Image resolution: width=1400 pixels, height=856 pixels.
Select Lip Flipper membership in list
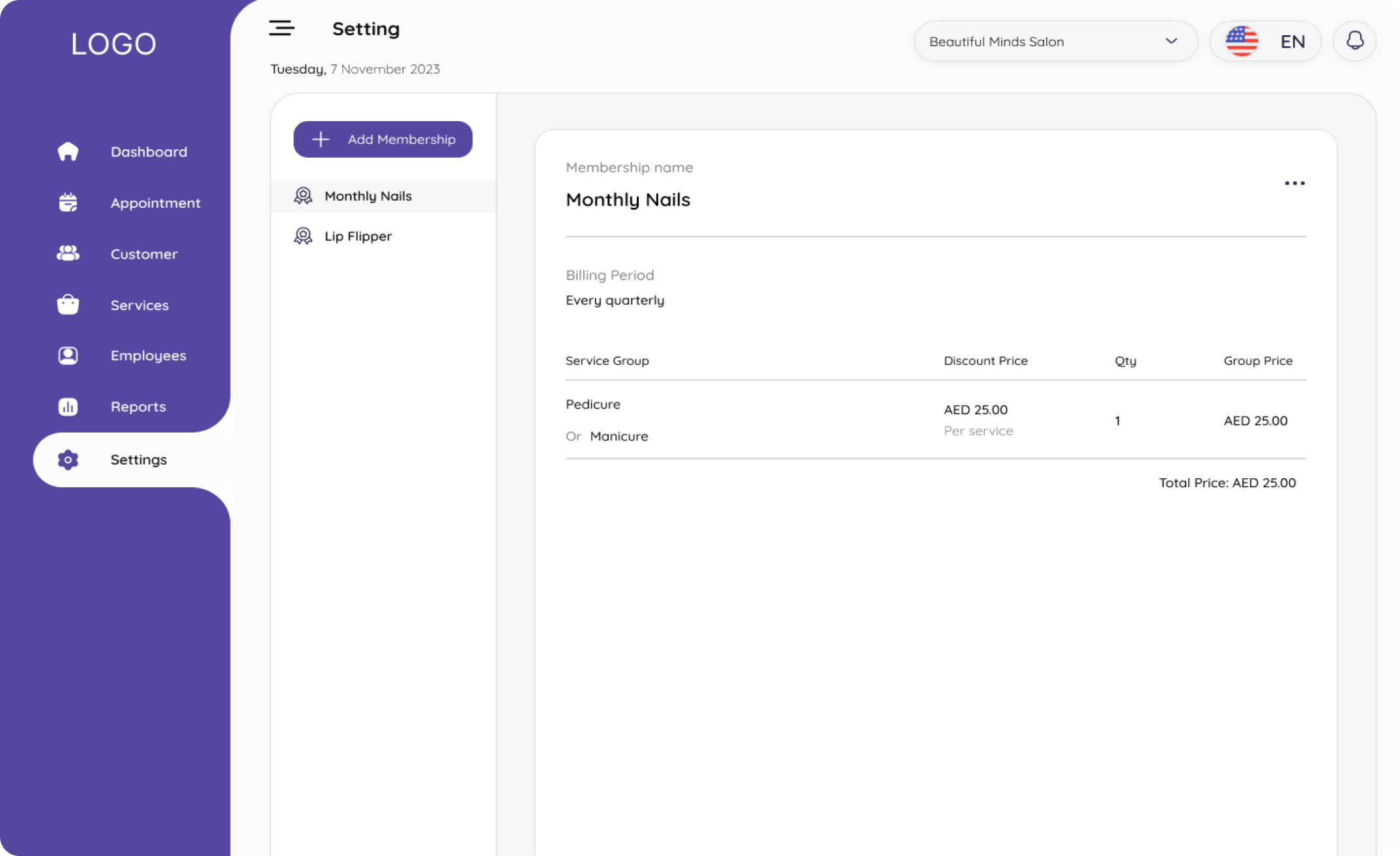click(358, 236)
